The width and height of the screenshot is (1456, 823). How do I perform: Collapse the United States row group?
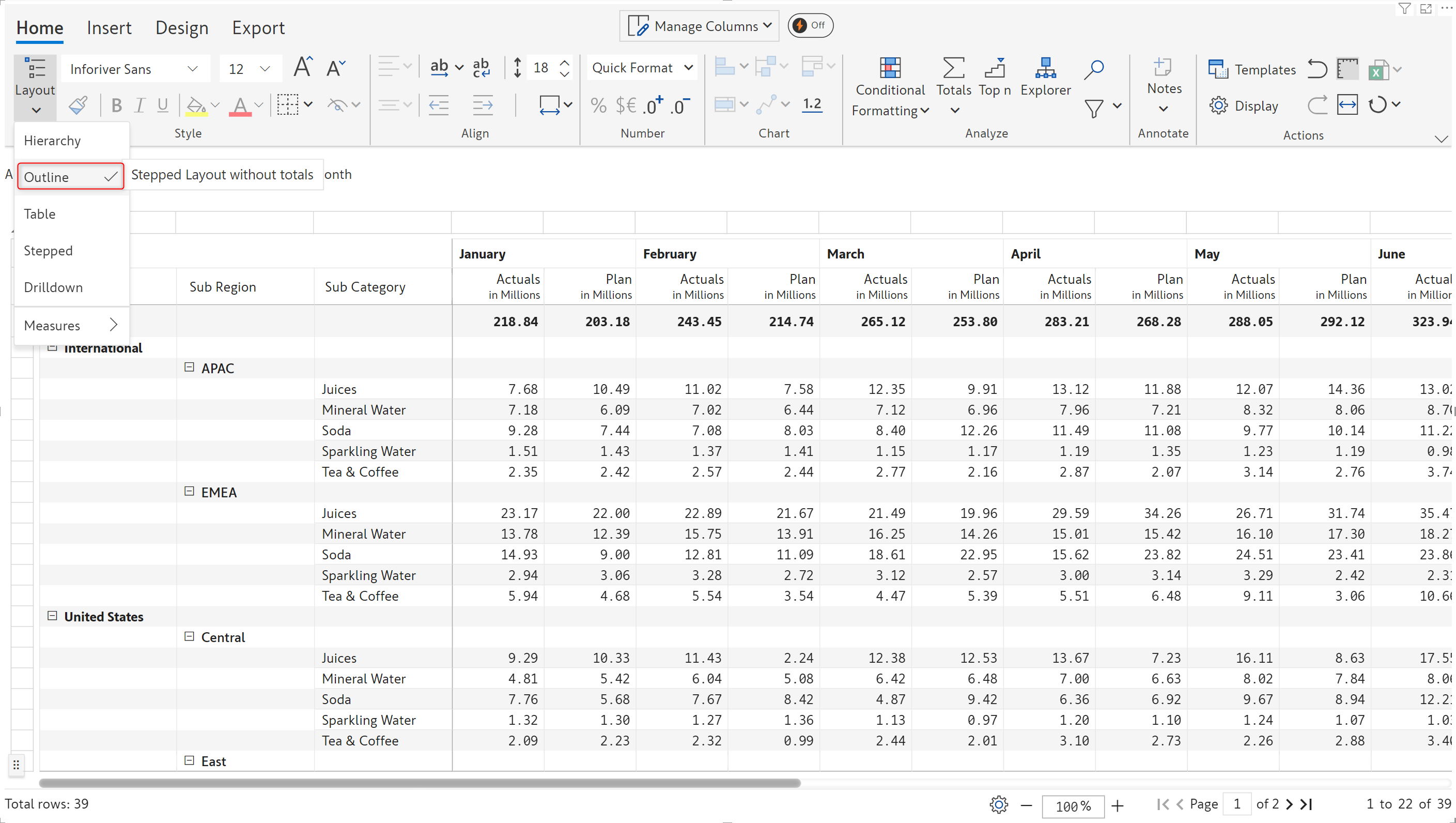pos(52,616)
